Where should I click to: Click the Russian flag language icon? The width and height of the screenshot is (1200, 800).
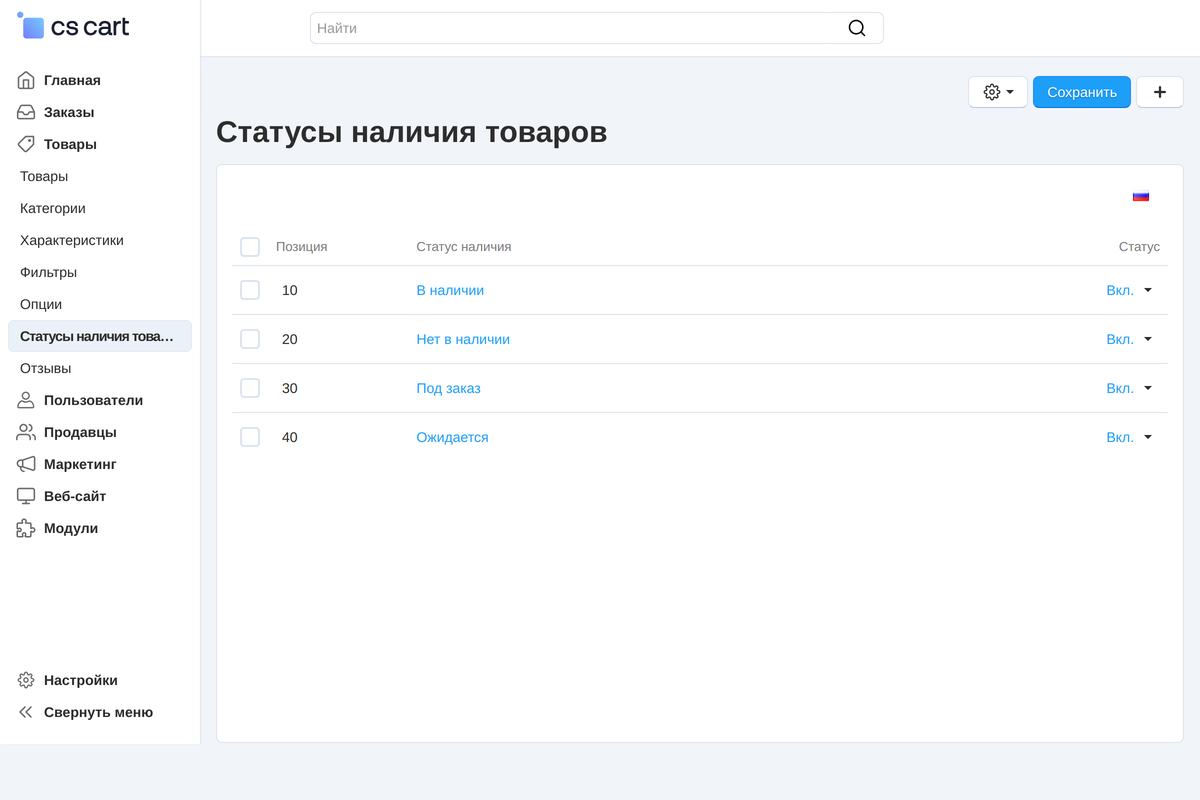point(1141,196)
